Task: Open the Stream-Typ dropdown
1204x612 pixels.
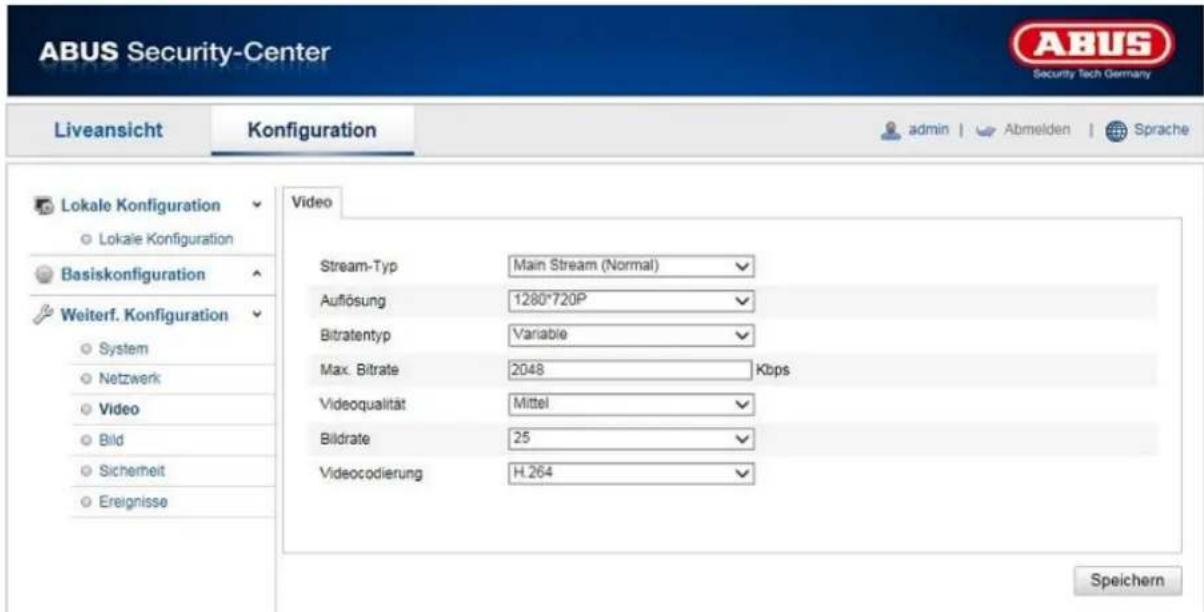Action: [x=630, y=266]
